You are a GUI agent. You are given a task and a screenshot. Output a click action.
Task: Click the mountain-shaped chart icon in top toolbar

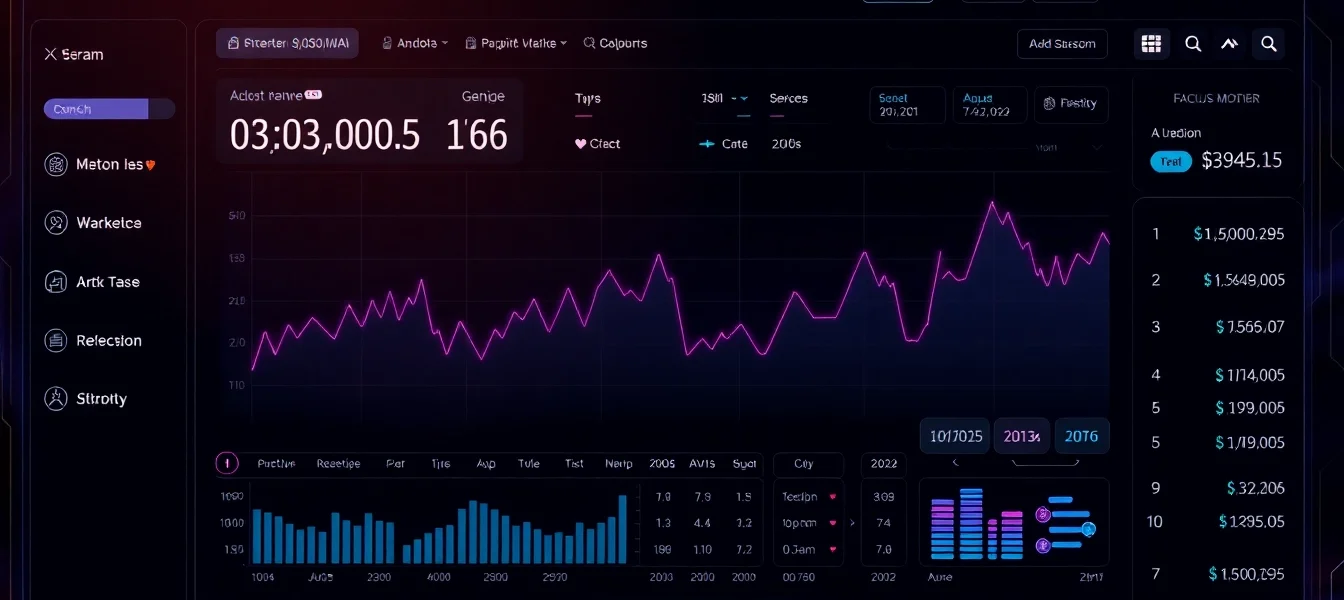coord(1230,44)
